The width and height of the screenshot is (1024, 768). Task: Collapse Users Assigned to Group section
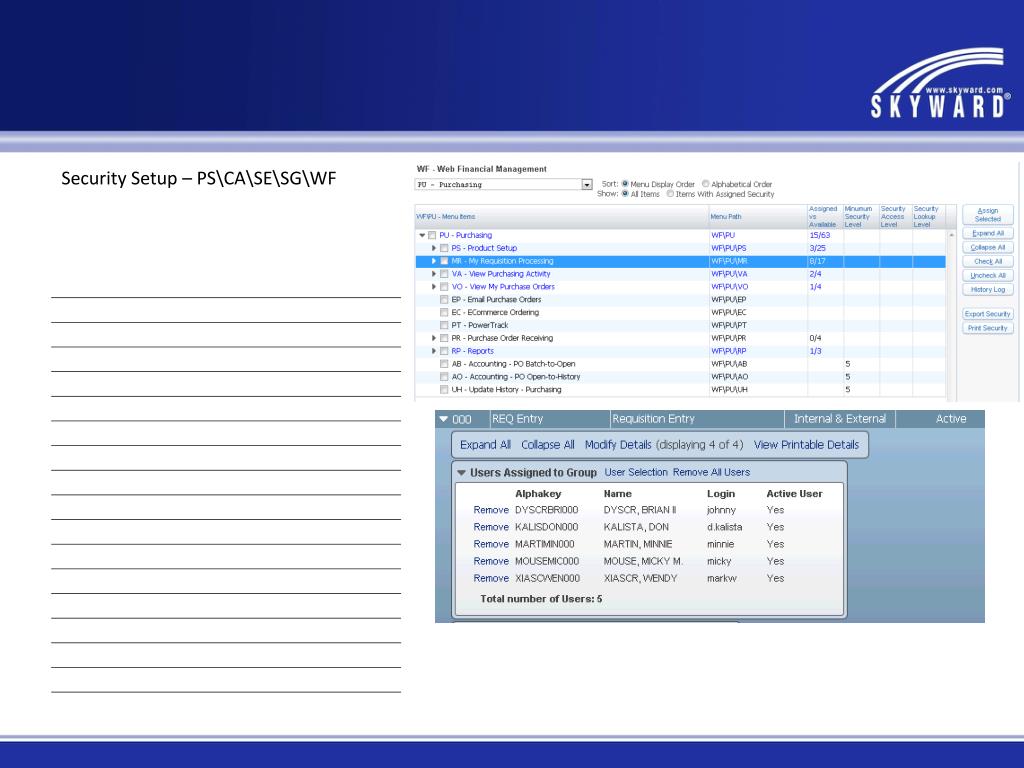click(462, 472)
